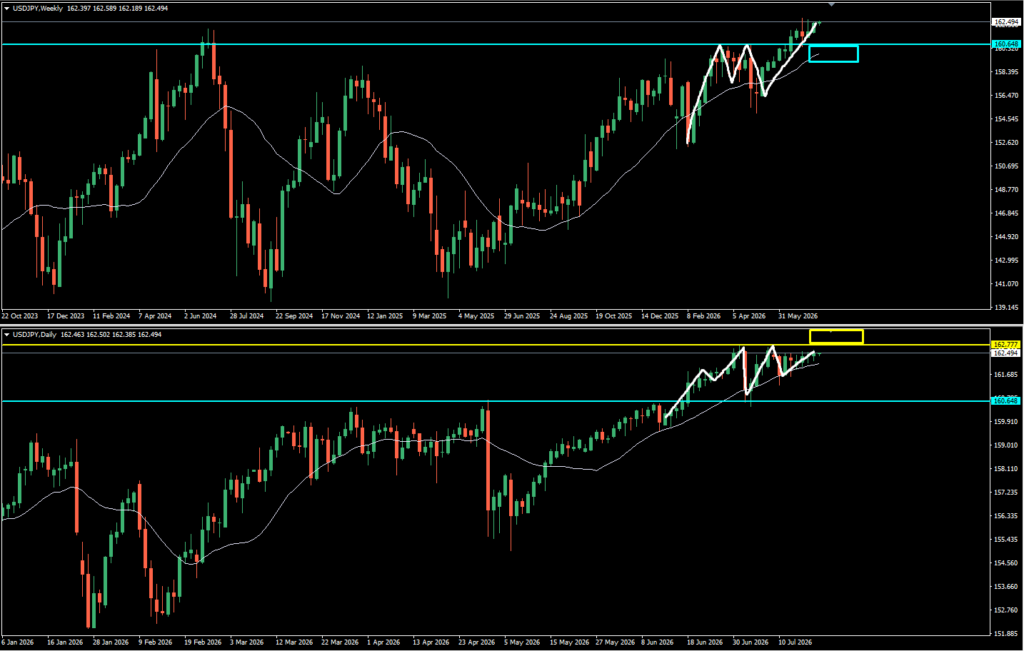Click the 14 Dec 2025 date label
1024x651 pixels.
tap(660, 315)
